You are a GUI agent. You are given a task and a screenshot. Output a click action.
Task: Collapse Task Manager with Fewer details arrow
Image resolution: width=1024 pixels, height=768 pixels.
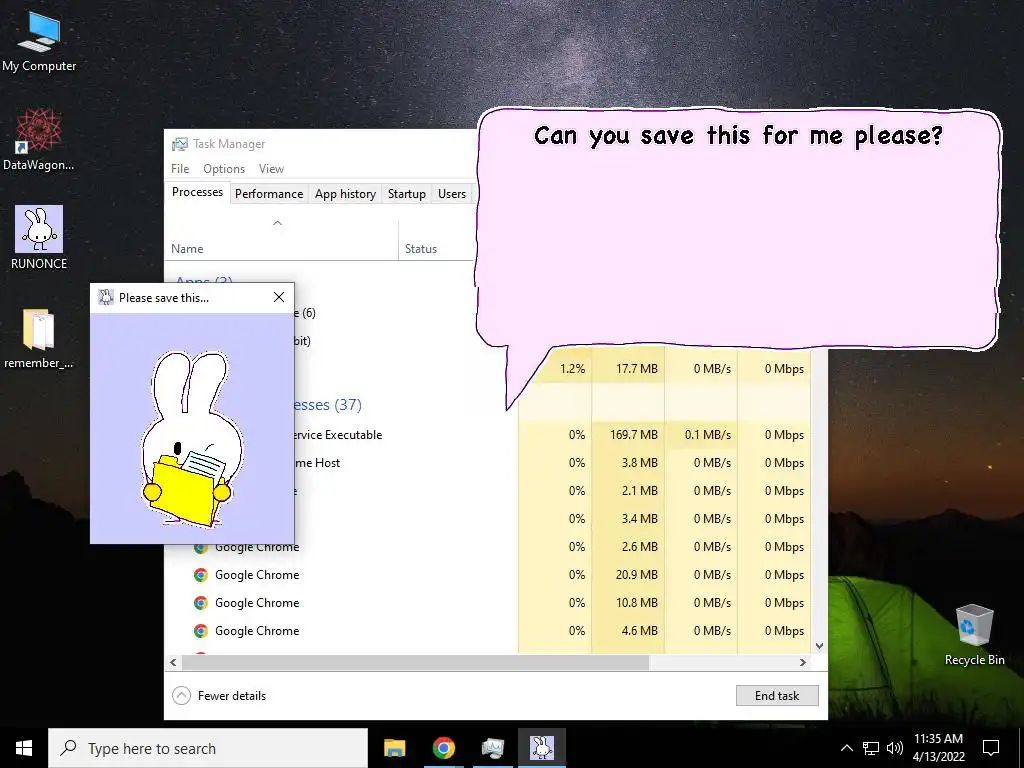182,696
